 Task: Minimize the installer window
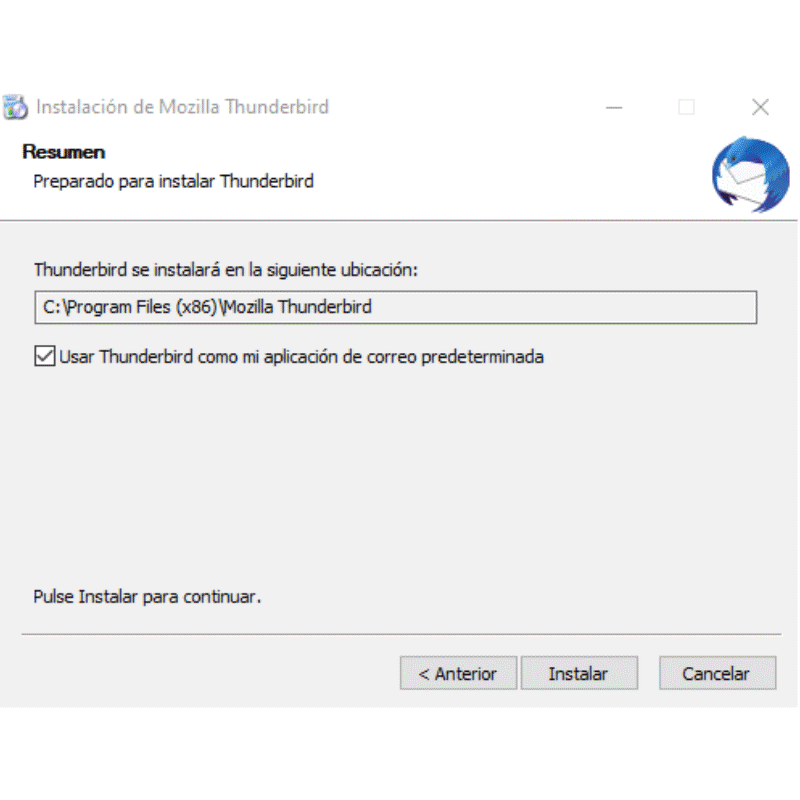point(614,107)
